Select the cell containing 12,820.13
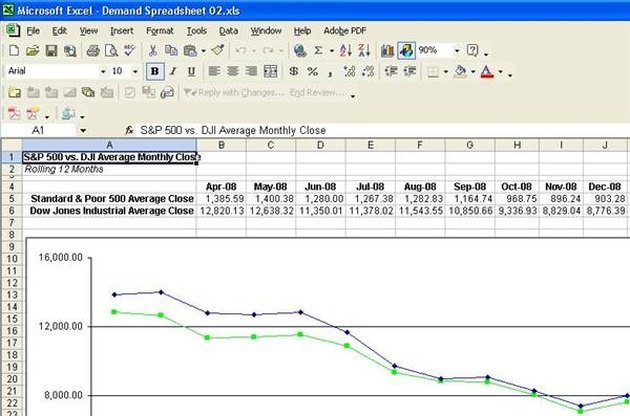This screenshot has width=630, height=416. pyautogui.click(x=221, y=211)
